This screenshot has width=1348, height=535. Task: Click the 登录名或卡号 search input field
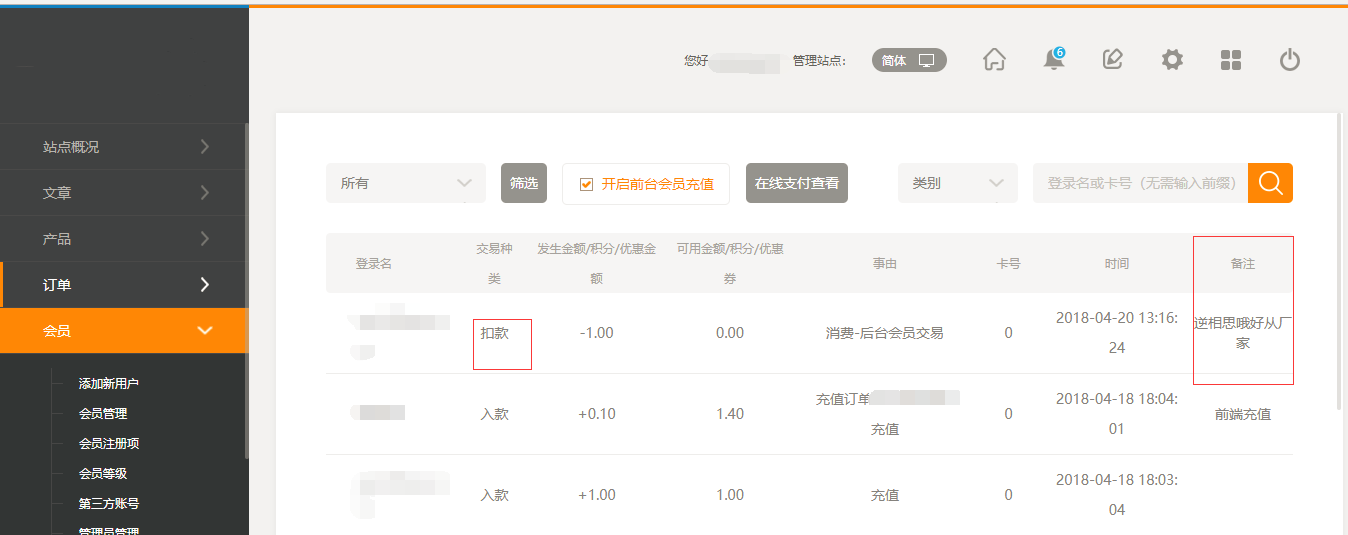1140,183
